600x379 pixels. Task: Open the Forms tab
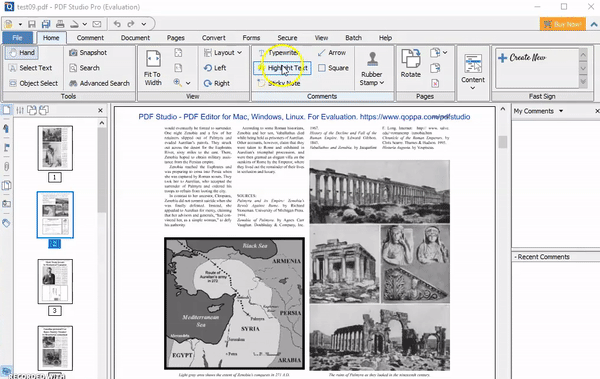click(x=251, y=38)
